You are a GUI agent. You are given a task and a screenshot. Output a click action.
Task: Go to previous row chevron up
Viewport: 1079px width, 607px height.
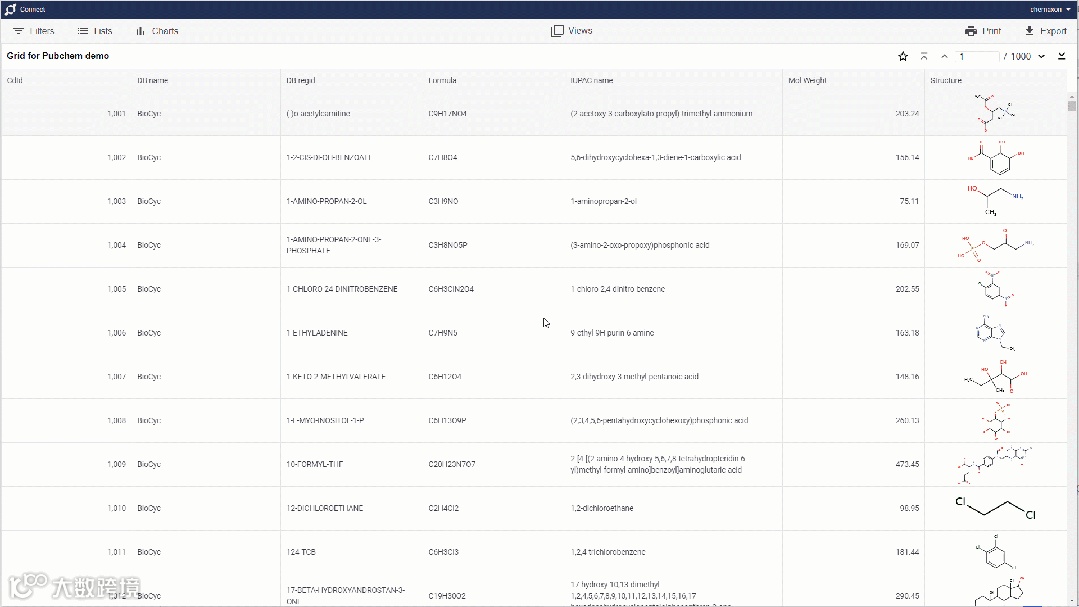point(944,56)
